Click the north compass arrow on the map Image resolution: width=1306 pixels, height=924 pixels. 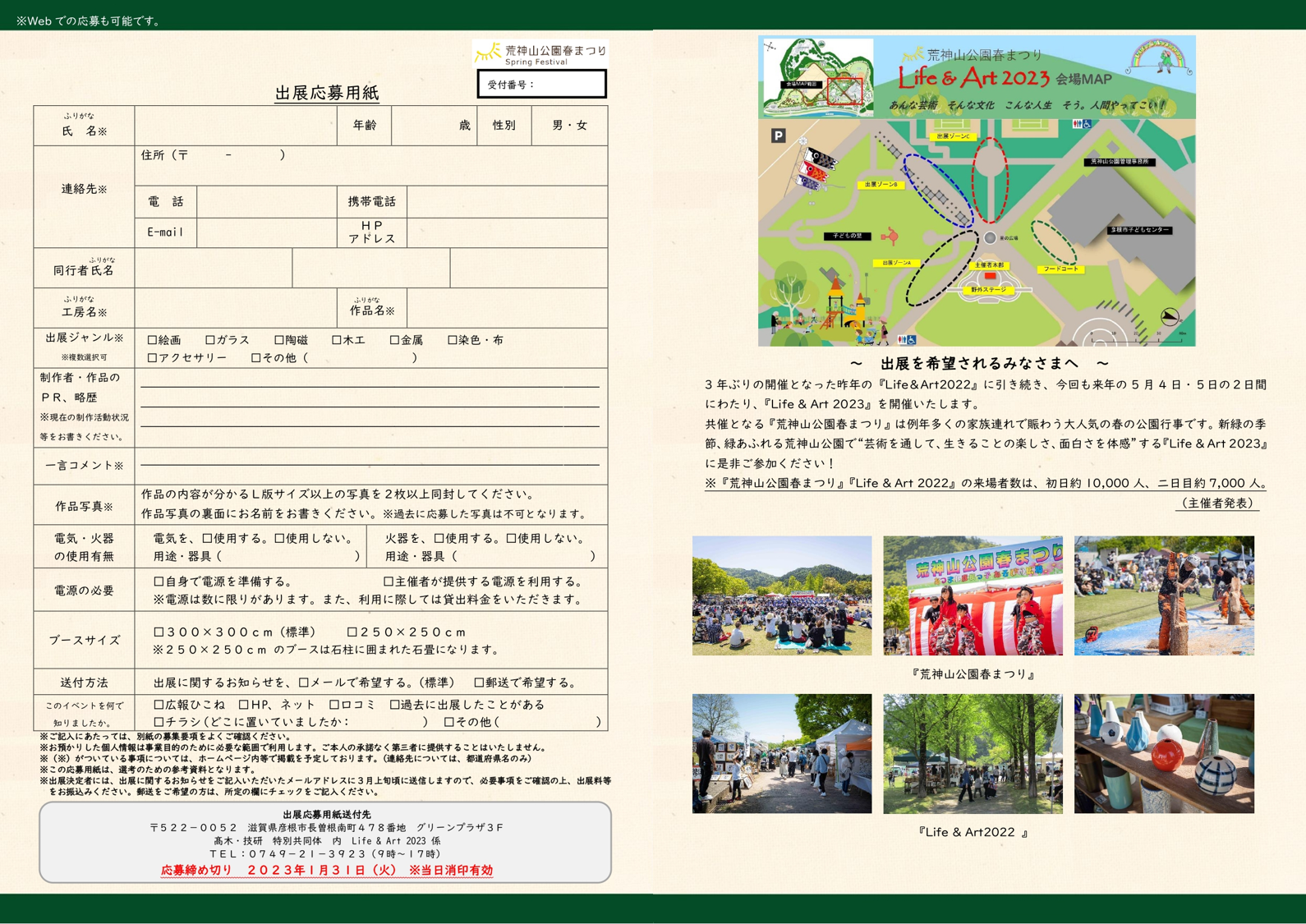(1170, 317)
